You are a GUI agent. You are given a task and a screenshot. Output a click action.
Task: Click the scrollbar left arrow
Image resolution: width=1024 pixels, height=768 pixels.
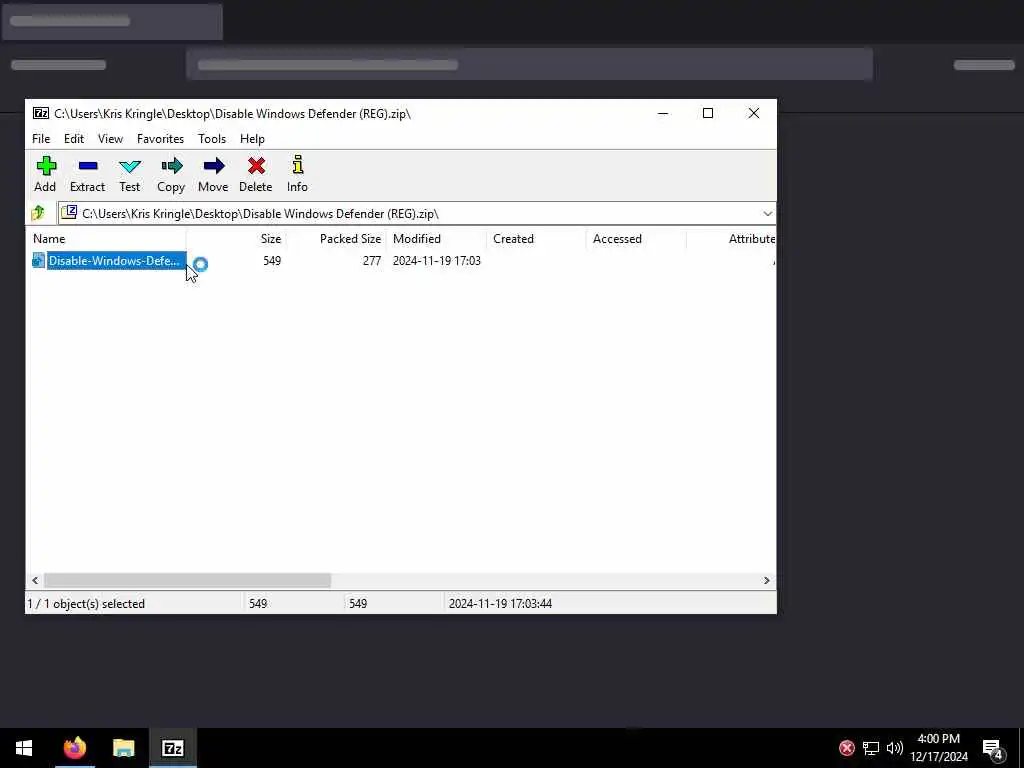tap(35, 580)
